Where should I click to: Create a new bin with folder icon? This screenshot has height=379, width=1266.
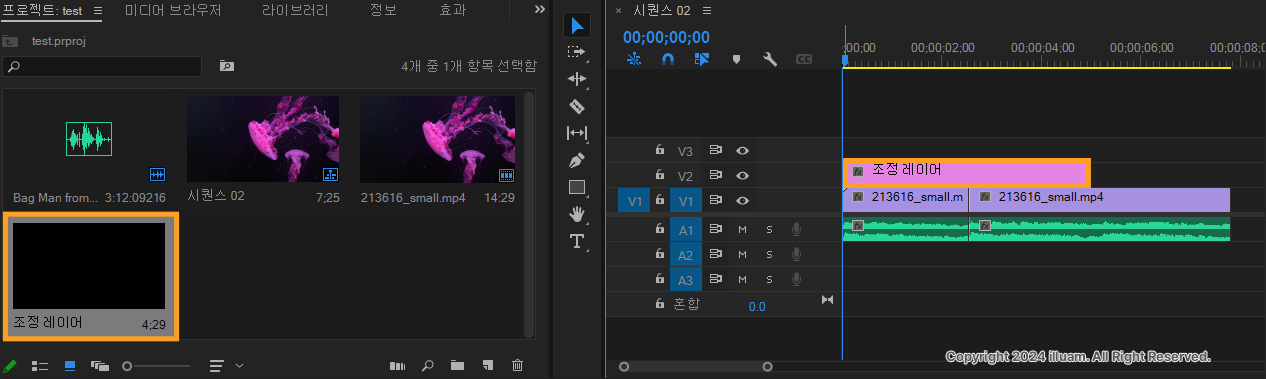click(x=457, y=366)
